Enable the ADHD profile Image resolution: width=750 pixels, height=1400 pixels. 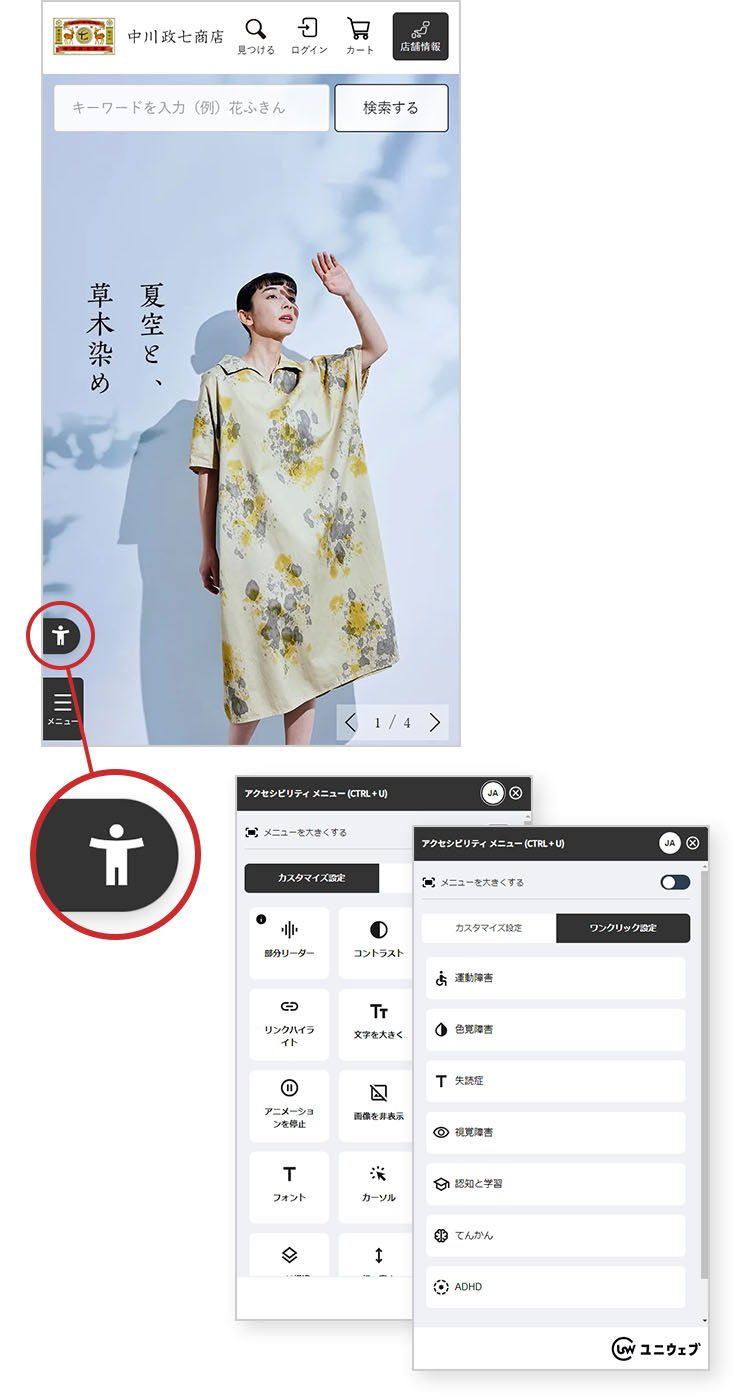pyautogui.click(x=556, y=1287)
